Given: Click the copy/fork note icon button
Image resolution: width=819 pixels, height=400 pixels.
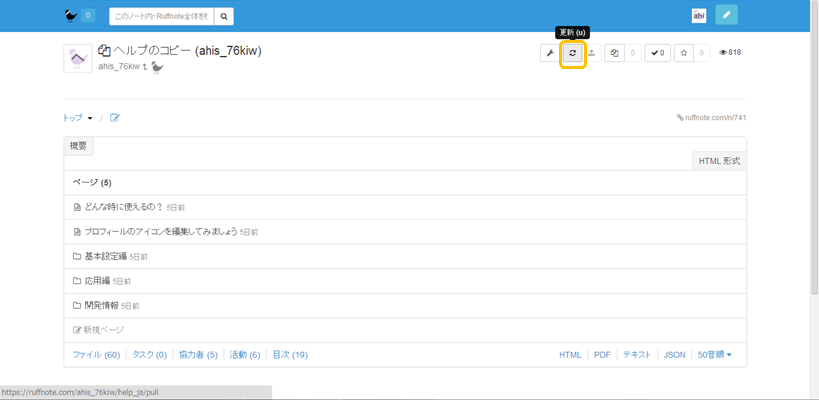Looking at the screenshot, I should [x=614, y=53].
